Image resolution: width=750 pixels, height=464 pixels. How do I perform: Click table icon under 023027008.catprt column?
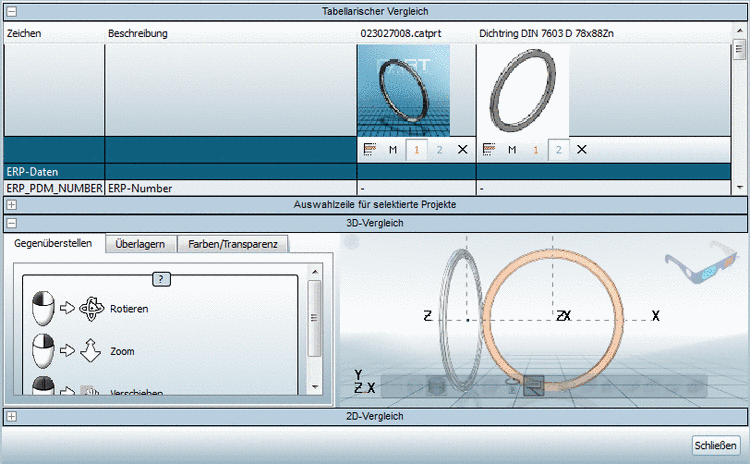tap(369, 150)
